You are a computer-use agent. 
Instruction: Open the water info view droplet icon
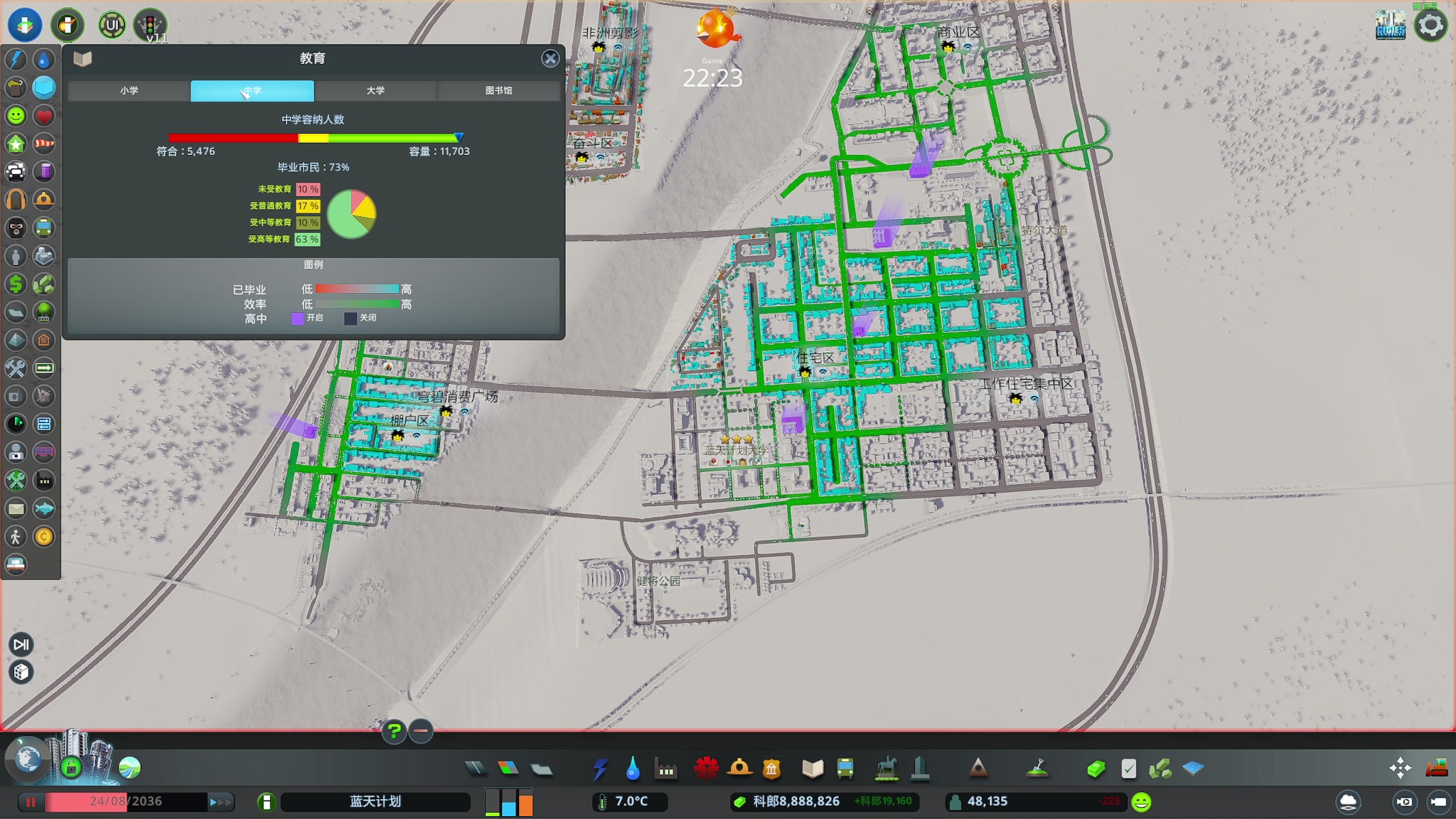point(43,60)
